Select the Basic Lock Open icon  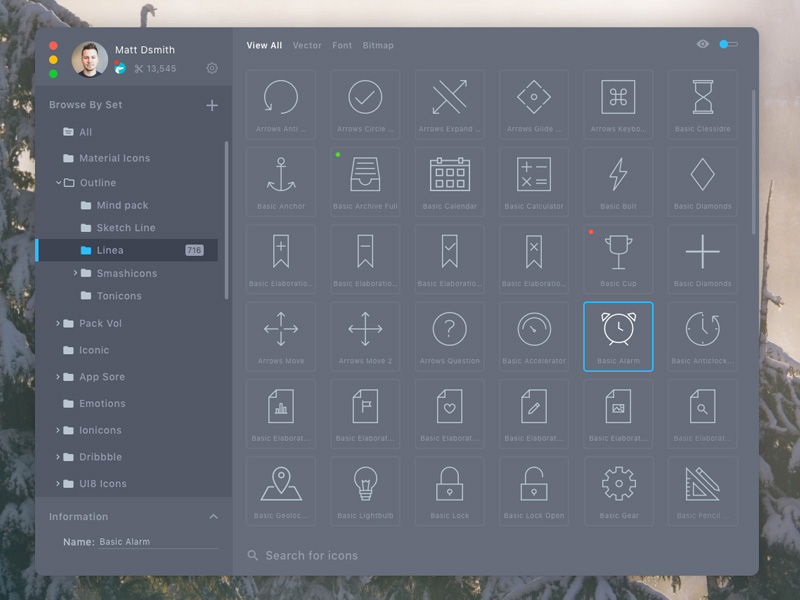tap(534, 490)
